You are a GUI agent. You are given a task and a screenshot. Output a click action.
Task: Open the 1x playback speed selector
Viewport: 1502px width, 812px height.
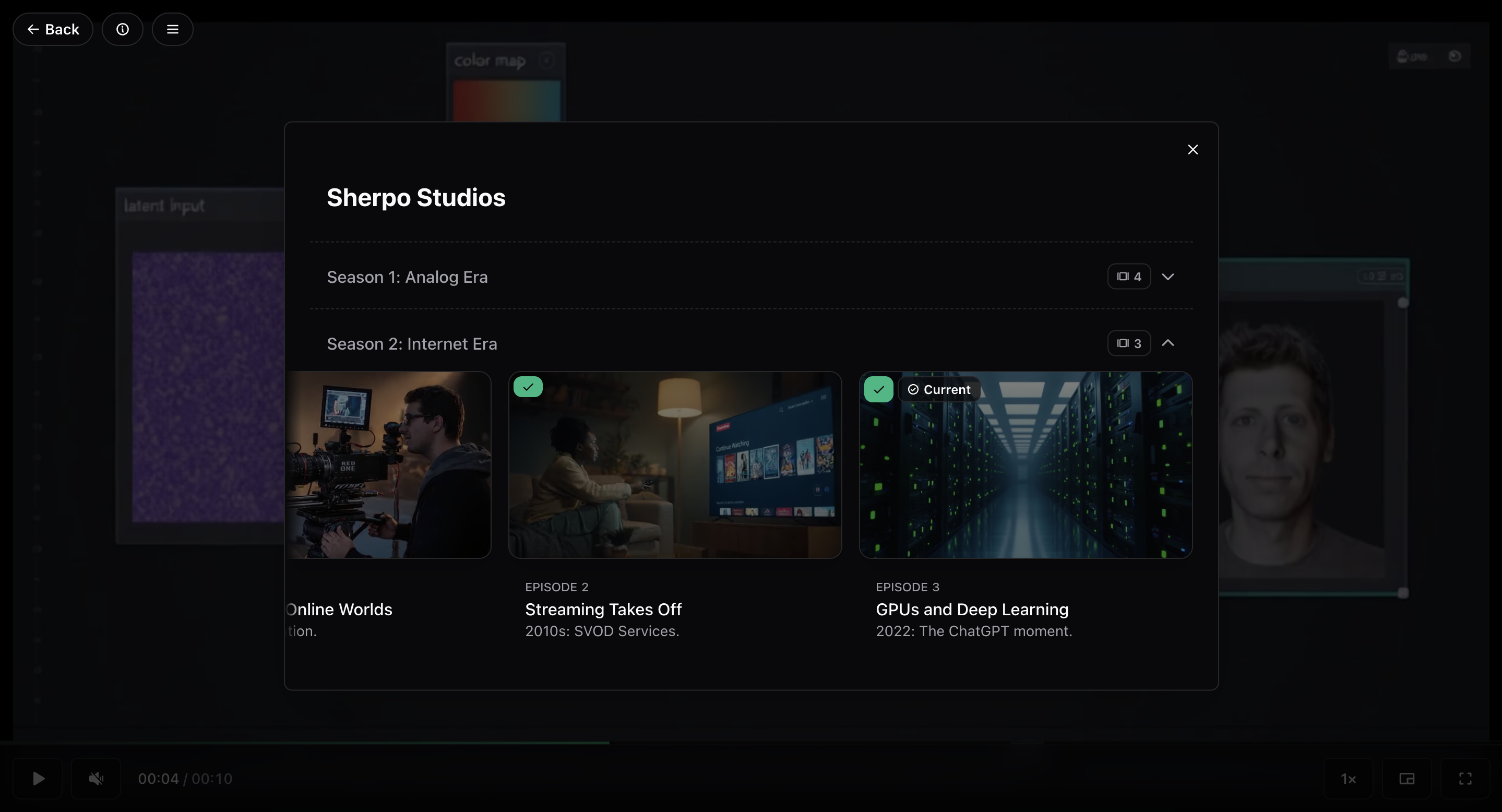click(1348, 778)
